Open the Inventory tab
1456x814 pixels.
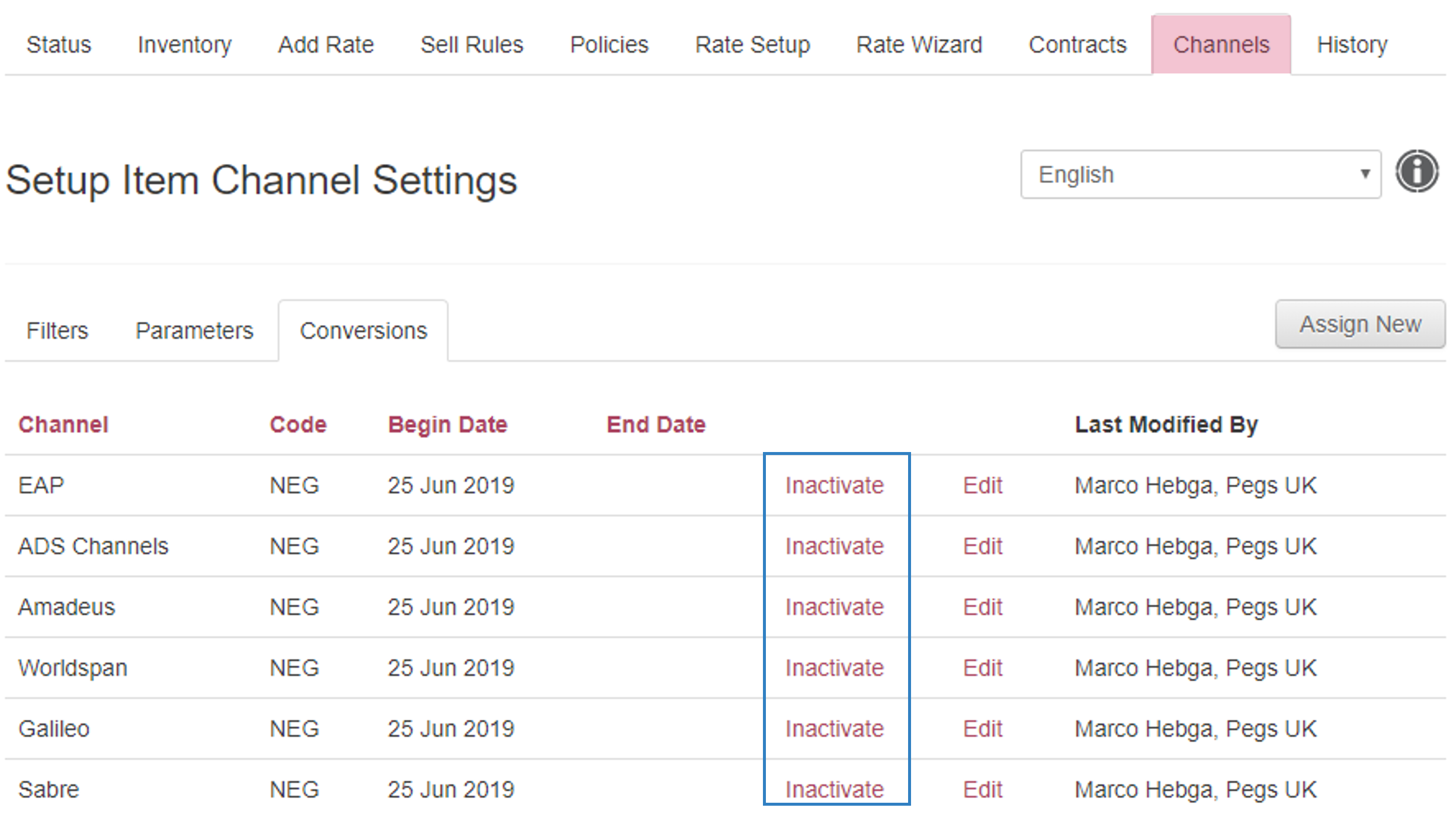pos(185,45)
